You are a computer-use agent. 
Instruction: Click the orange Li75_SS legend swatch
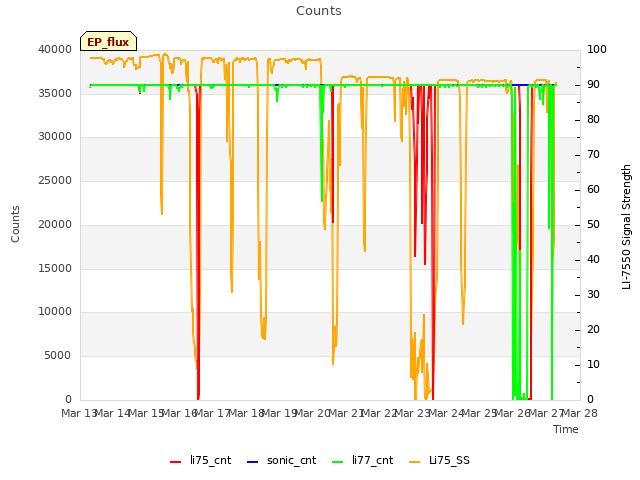point(414,462)
